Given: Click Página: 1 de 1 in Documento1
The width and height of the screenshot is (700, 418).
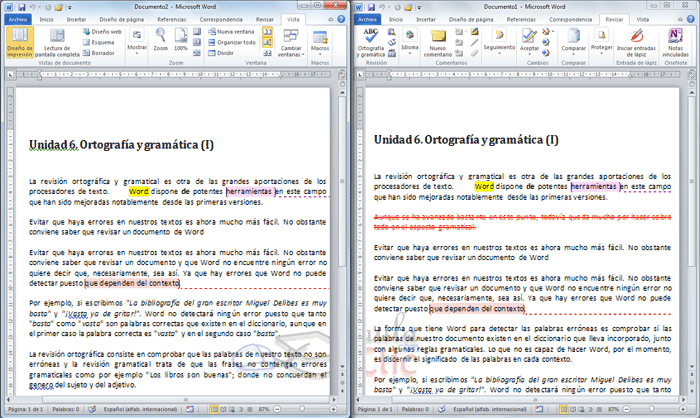Looking at the screenshot, I should [x=375, y=409].
